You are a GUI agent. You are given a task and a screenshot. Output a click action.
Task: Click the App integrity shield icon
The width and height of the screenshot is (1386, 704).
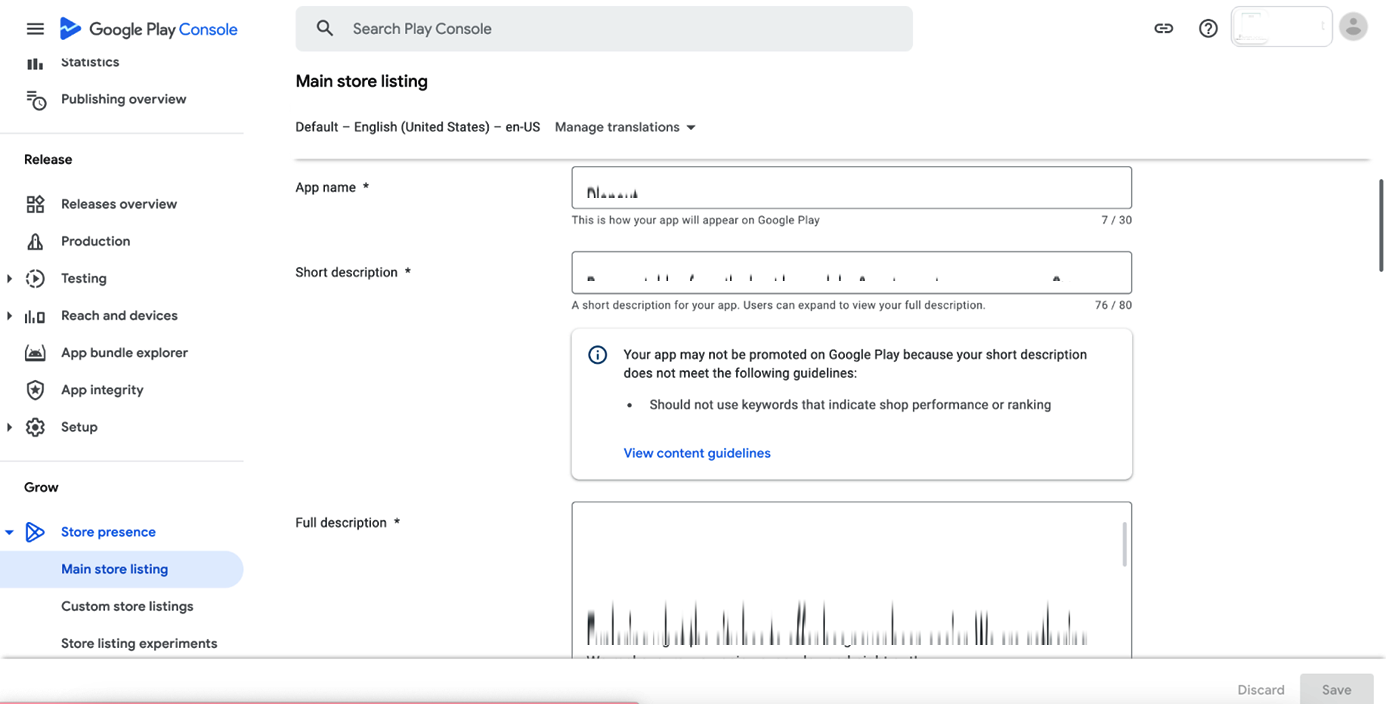click(35, 390)
